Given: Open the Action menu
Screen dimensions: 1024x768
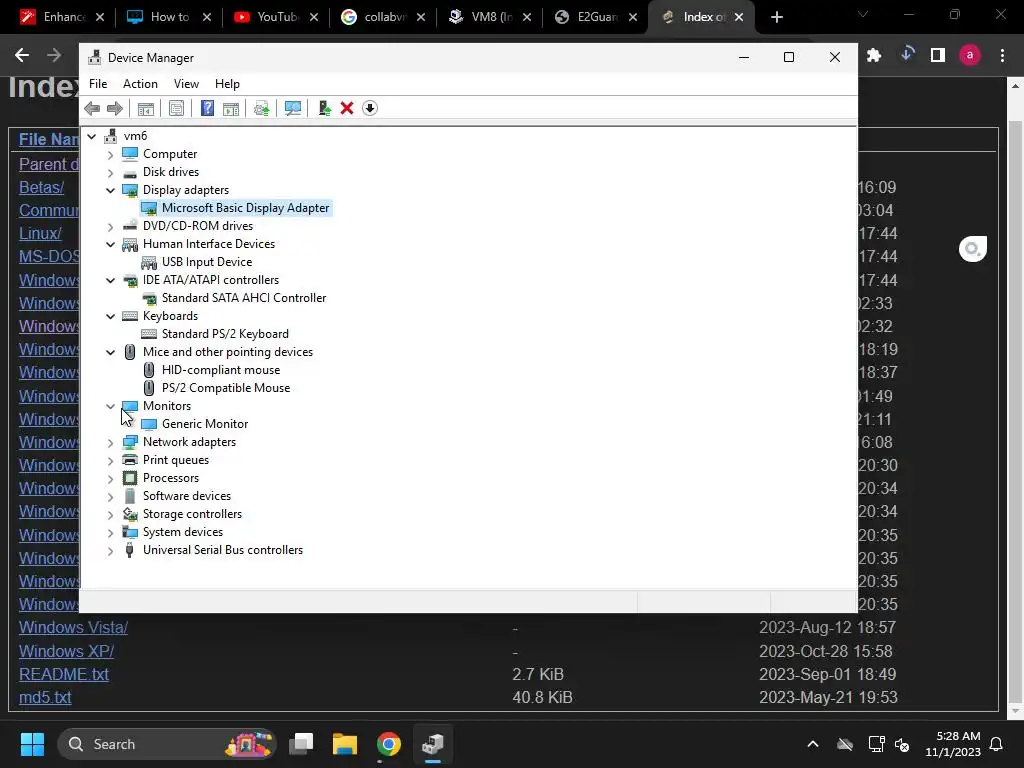Looking at the screenshot, I should point(140,84).
